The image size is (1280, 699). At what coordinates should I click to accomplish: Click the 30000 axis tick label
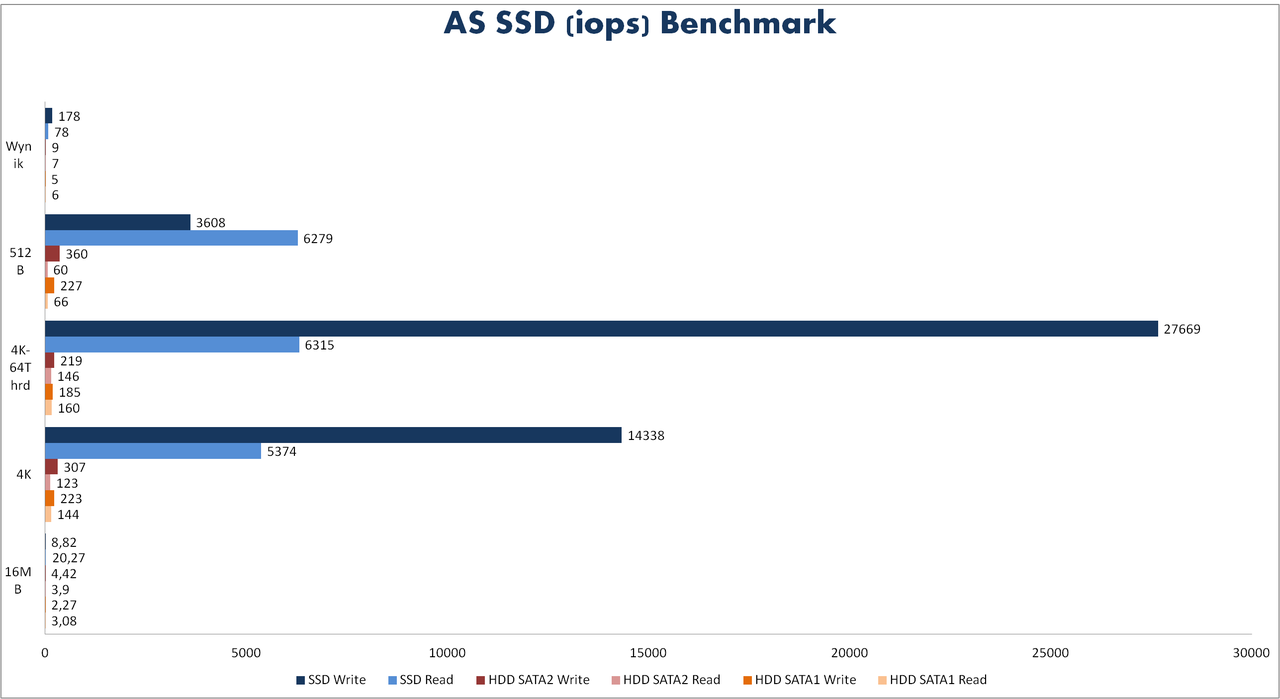click(1252, 652)
